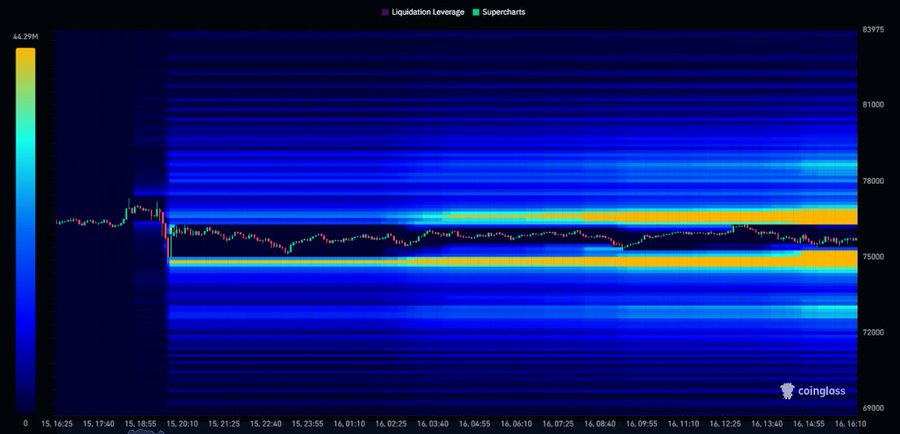
Task: Click the 16, 02:25 time label
Action: coord(391,424)
